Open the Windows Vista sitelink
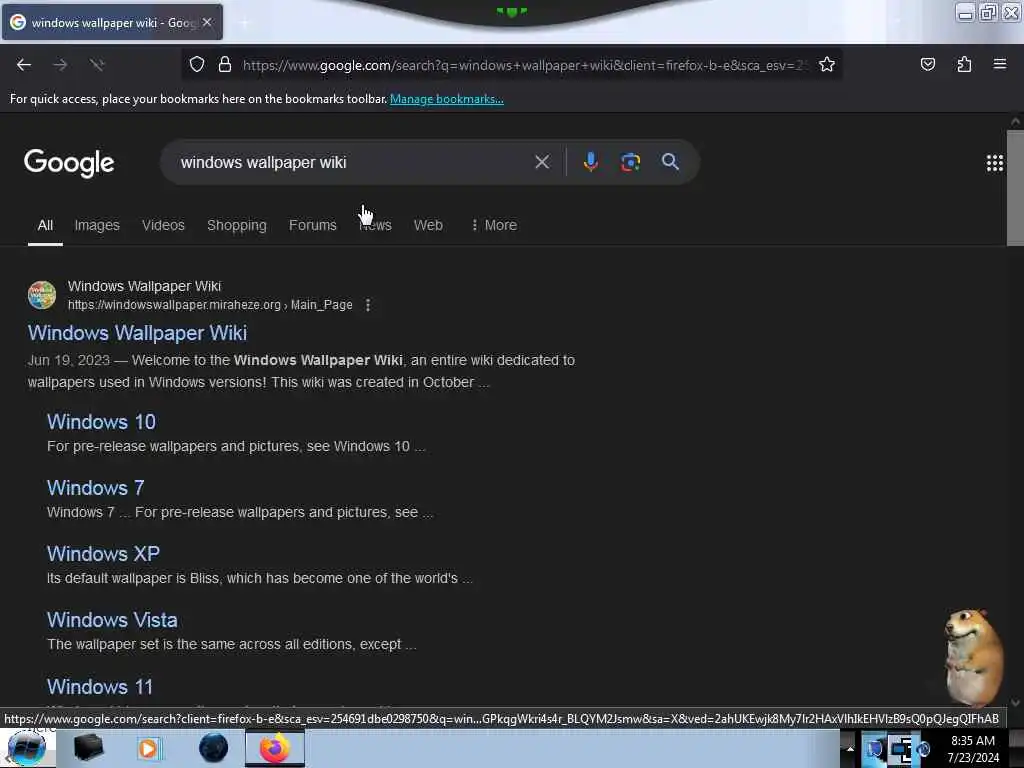Screen dimensions: 1024x768 coord(112,620)
